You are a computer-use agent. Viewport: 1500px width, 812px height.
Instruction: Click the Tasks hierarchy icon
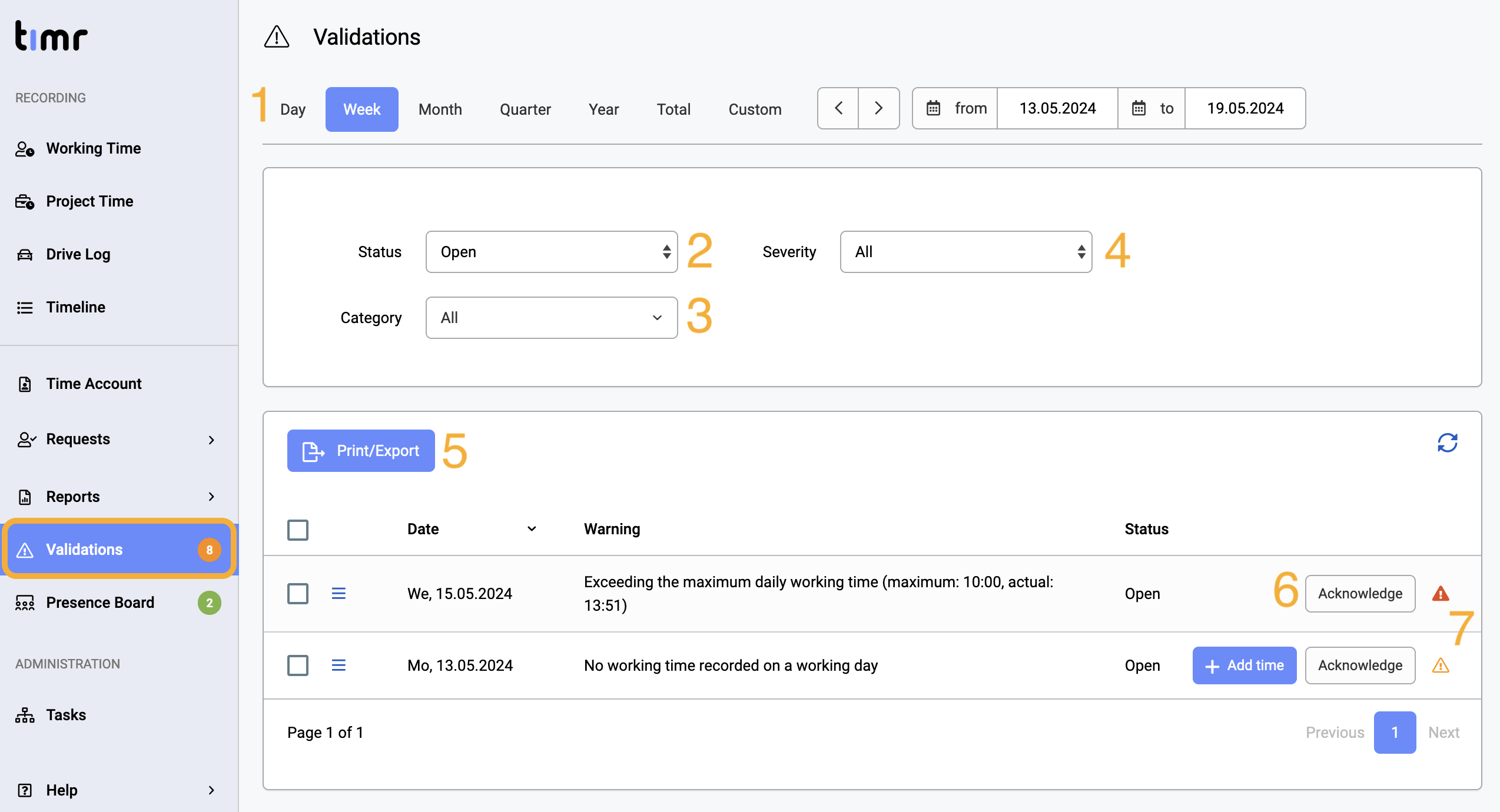[x=25, y=715]
